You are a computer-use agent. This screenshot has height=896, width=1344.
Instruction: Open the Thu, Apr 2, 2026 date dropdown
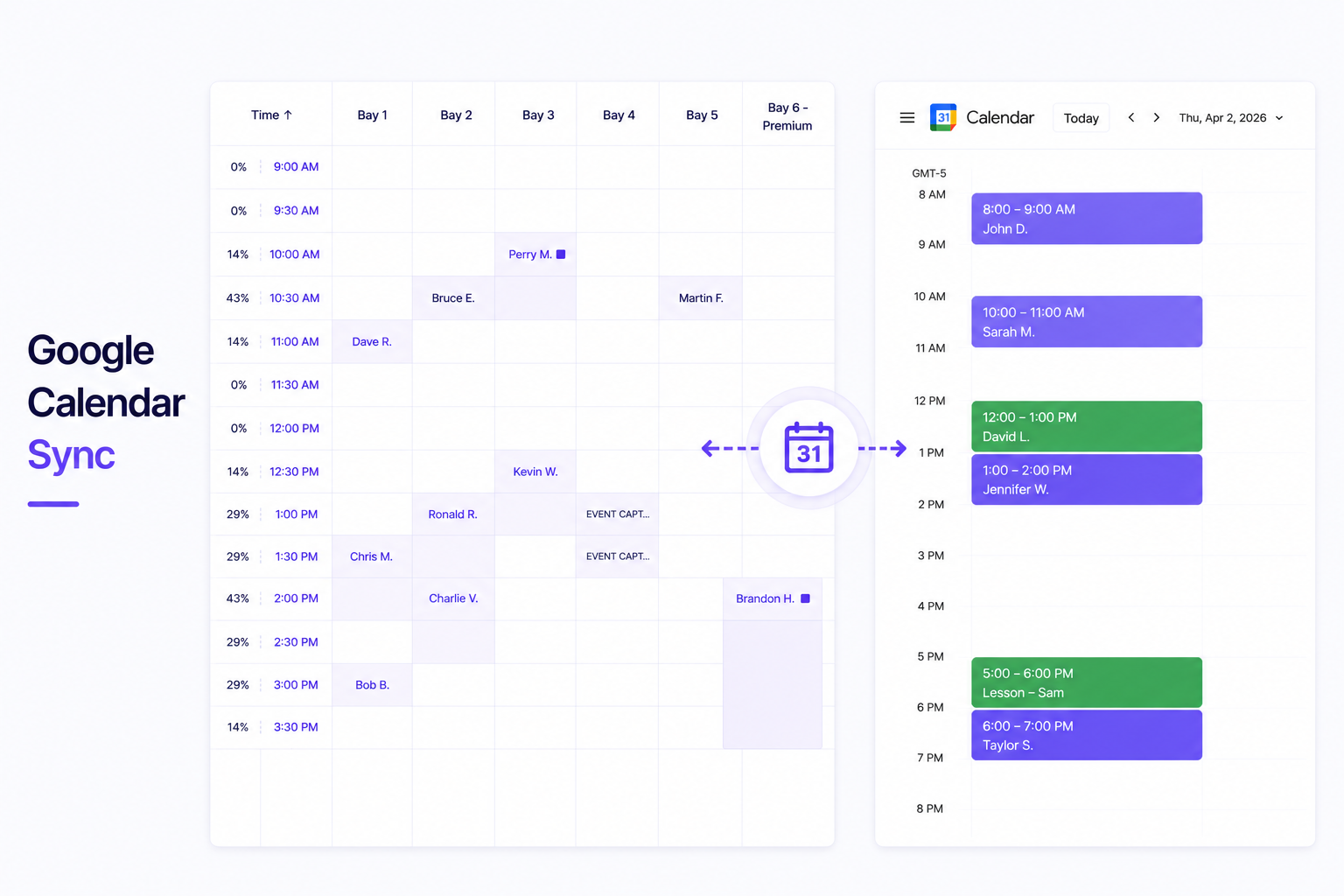[x=1231, y=117]
